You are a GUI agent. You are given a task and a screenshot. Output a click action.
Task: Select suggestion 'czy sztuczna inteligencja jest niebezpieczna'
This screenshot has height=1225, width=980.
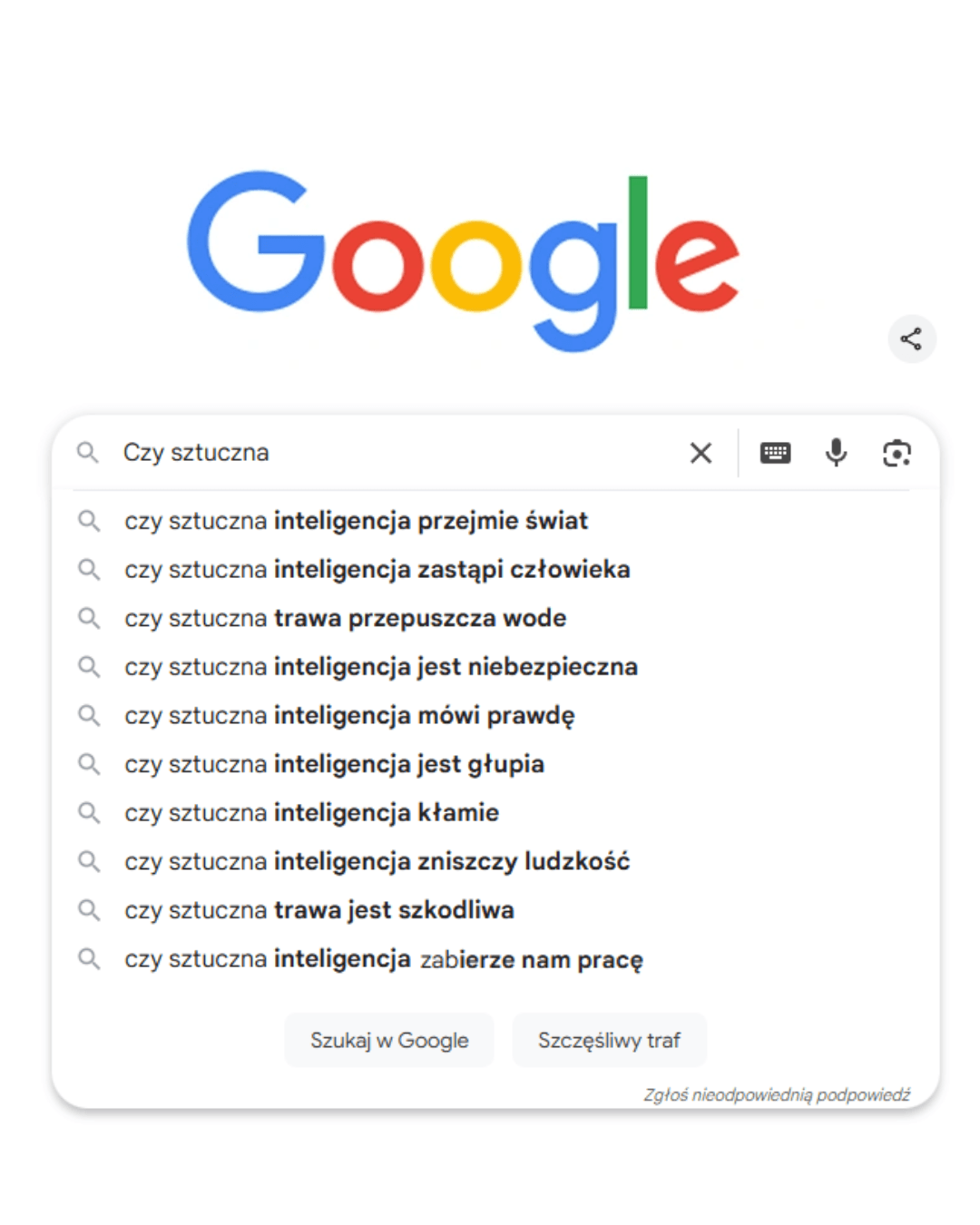click(x=381, y=667)
